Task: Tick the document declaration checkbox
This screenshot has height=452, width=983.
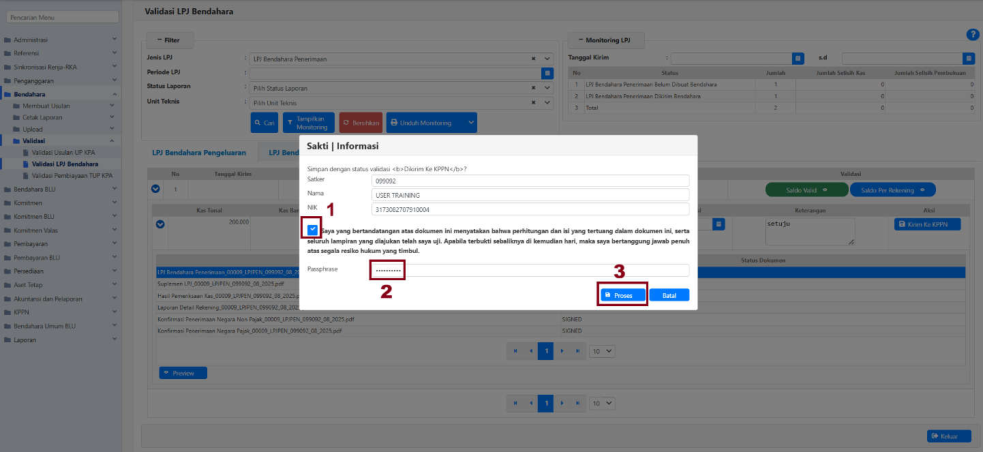Action: [312, 228]
